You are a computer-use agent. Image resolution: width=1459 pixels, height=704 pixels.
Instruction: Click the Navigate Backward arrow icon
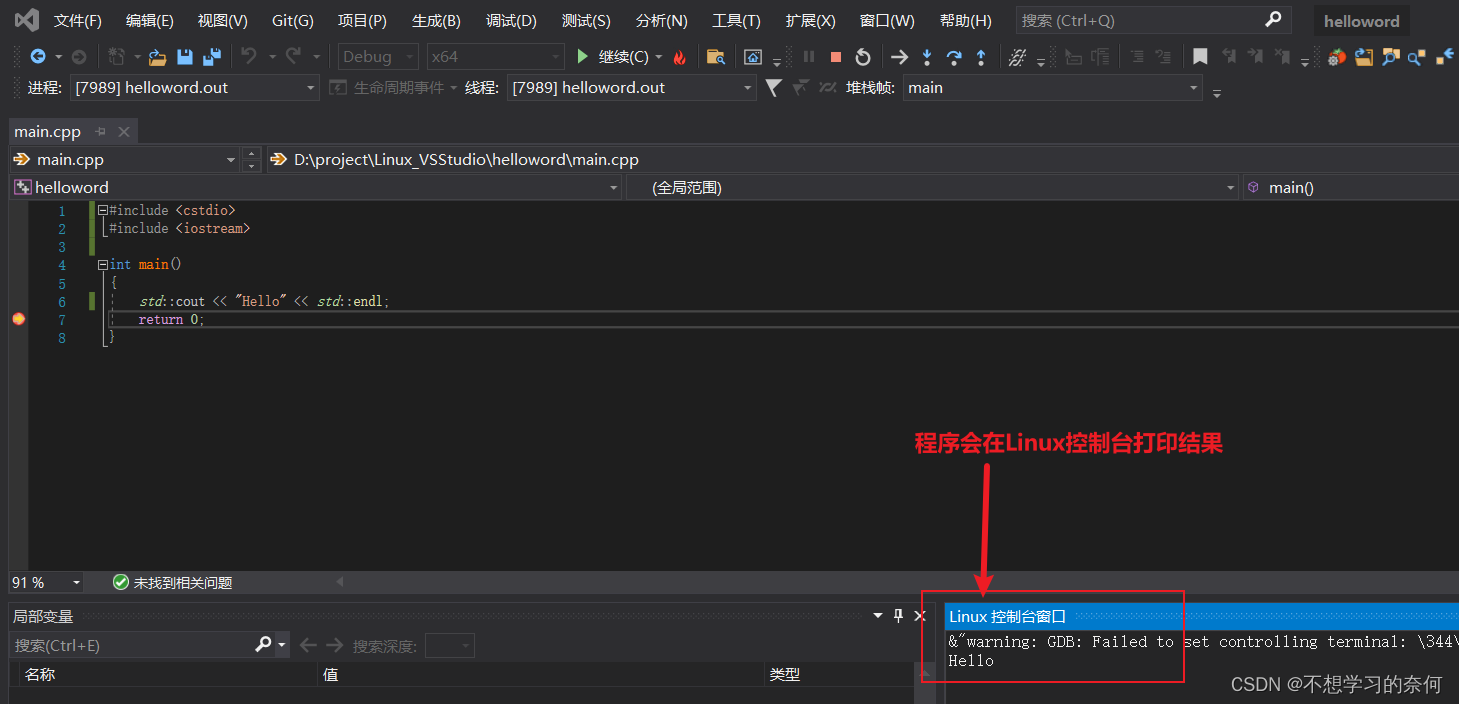pyautogui.click(x=38, y=57)
